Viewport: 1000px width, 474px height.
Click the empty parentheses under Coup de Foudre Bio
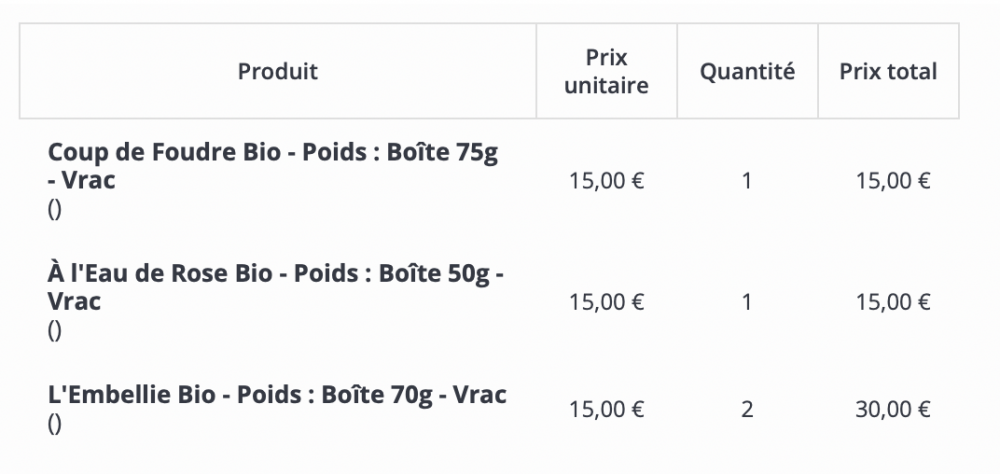(x=55, y=212)
